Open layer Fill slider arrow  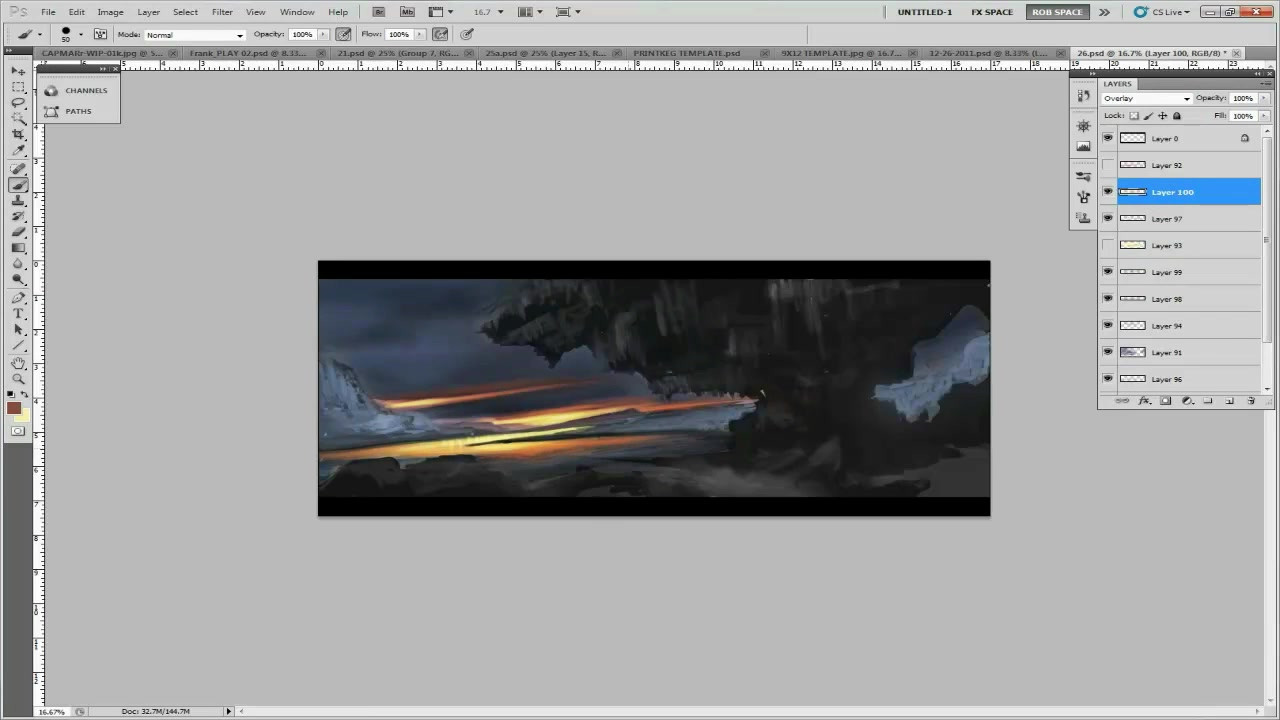click(1265, 116)
